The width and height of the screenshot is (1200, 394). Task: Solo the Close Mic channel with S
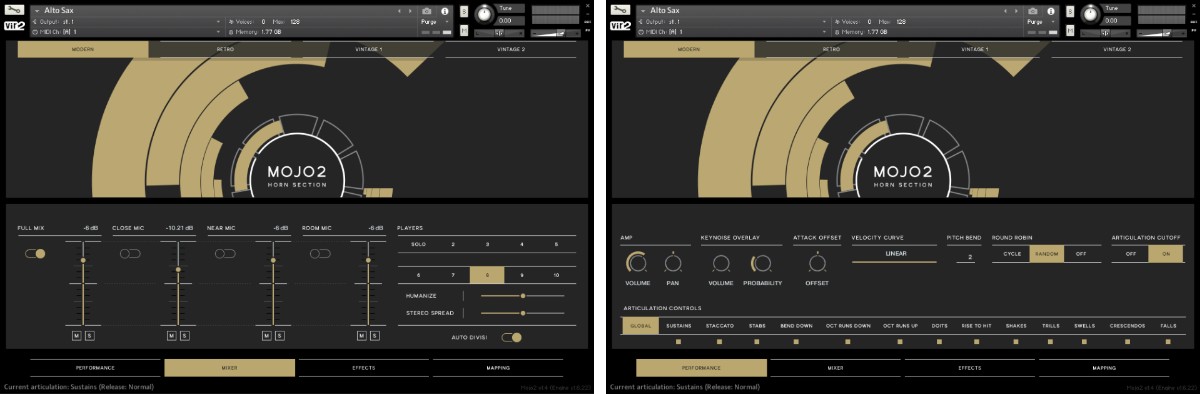(x=183, y=335)
